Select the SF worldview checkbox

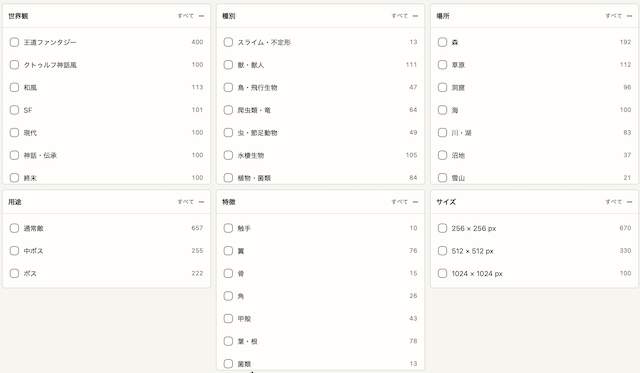click(14, 110)
